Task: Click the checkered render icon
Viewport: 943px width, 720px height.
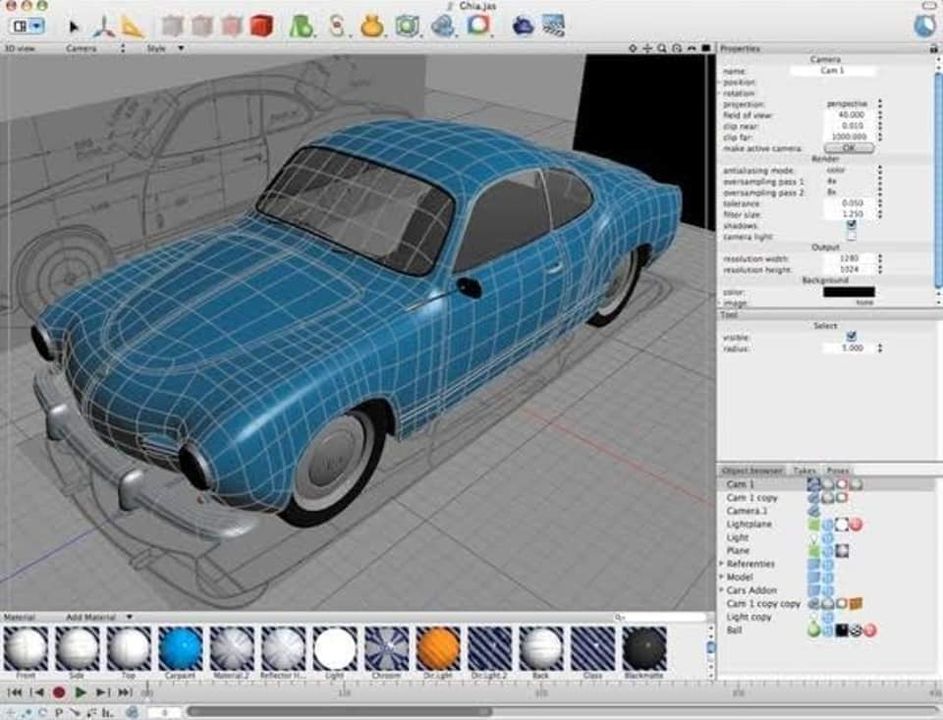Action: (x=553, y=25)
